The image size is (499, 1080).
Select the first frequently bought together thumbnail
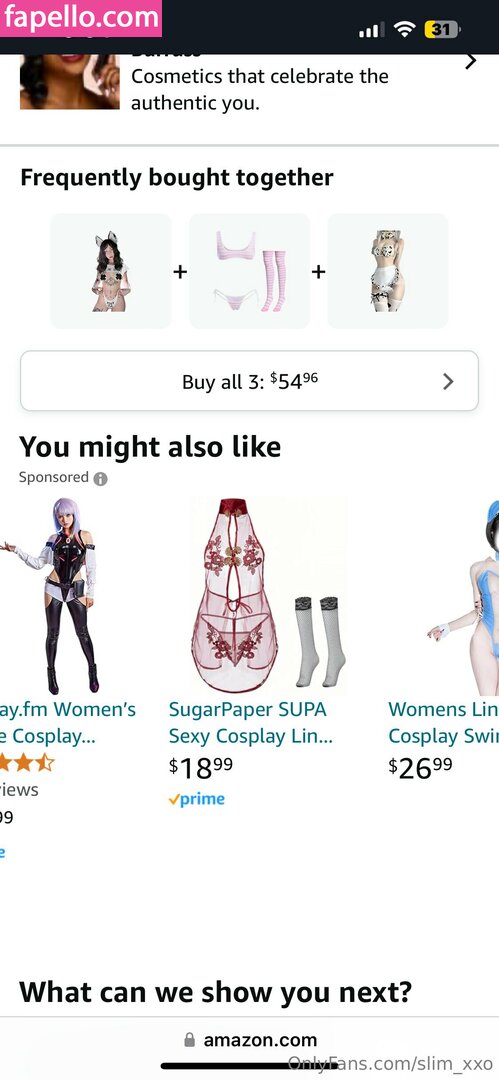(111, 271)
